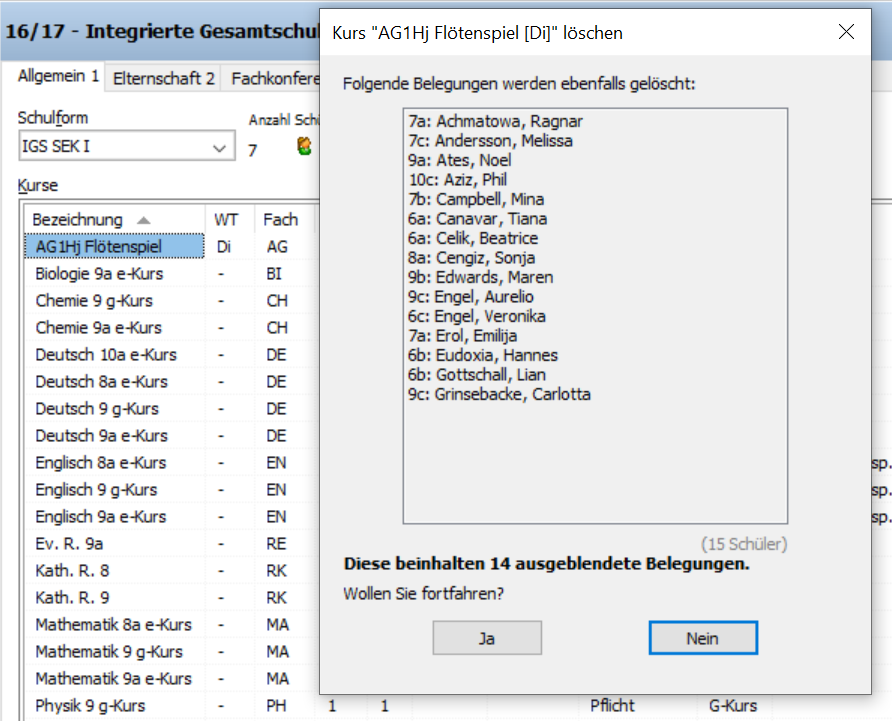The width and height of the screenshot is (892, 721).
Task: Close the delete course dialog
Action: [x=846, y=32]
